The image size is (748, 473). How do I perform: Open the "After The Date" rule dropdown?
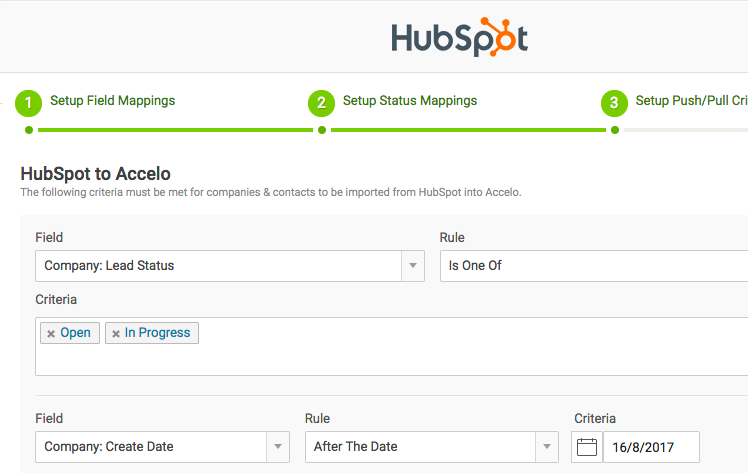547,447
